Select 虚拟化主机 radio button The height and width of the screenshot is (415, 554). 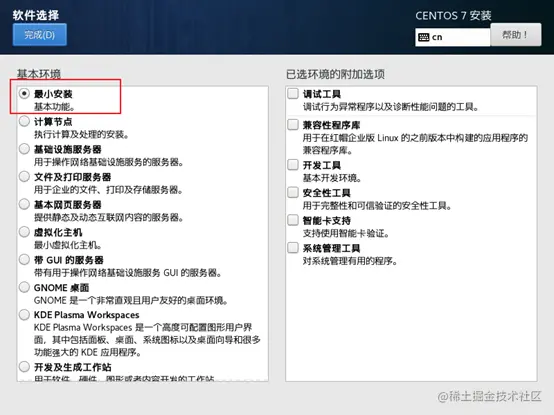pos(24,232)
